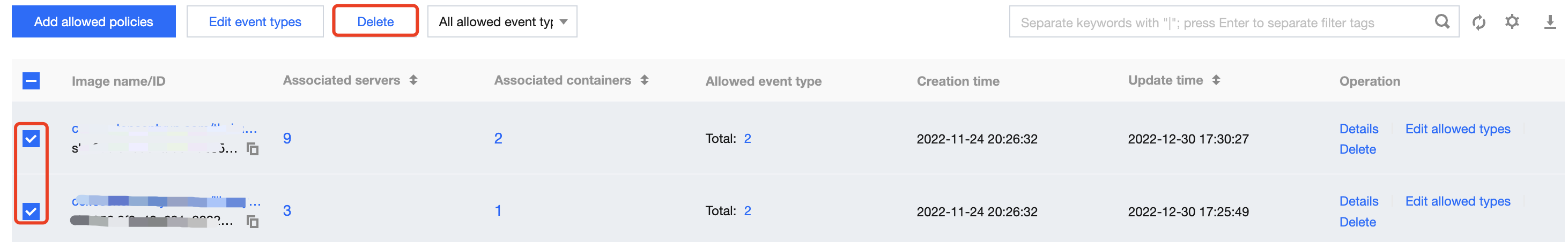Click the download export icon
The image size is (1568, 242).
pos(1550,22)
